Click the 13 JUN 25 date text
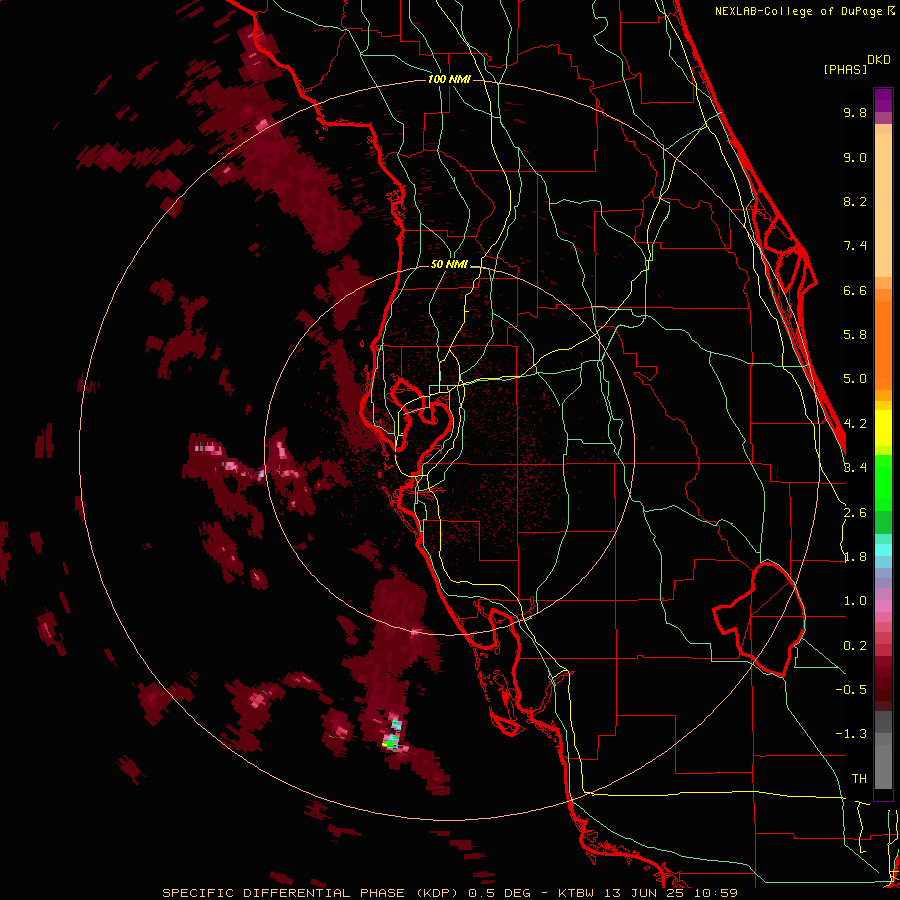This screenshot has height=900, width=900. (645, 893)
